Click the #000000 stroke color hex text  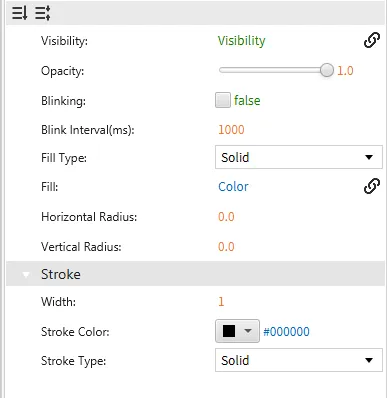click(286, 332)
